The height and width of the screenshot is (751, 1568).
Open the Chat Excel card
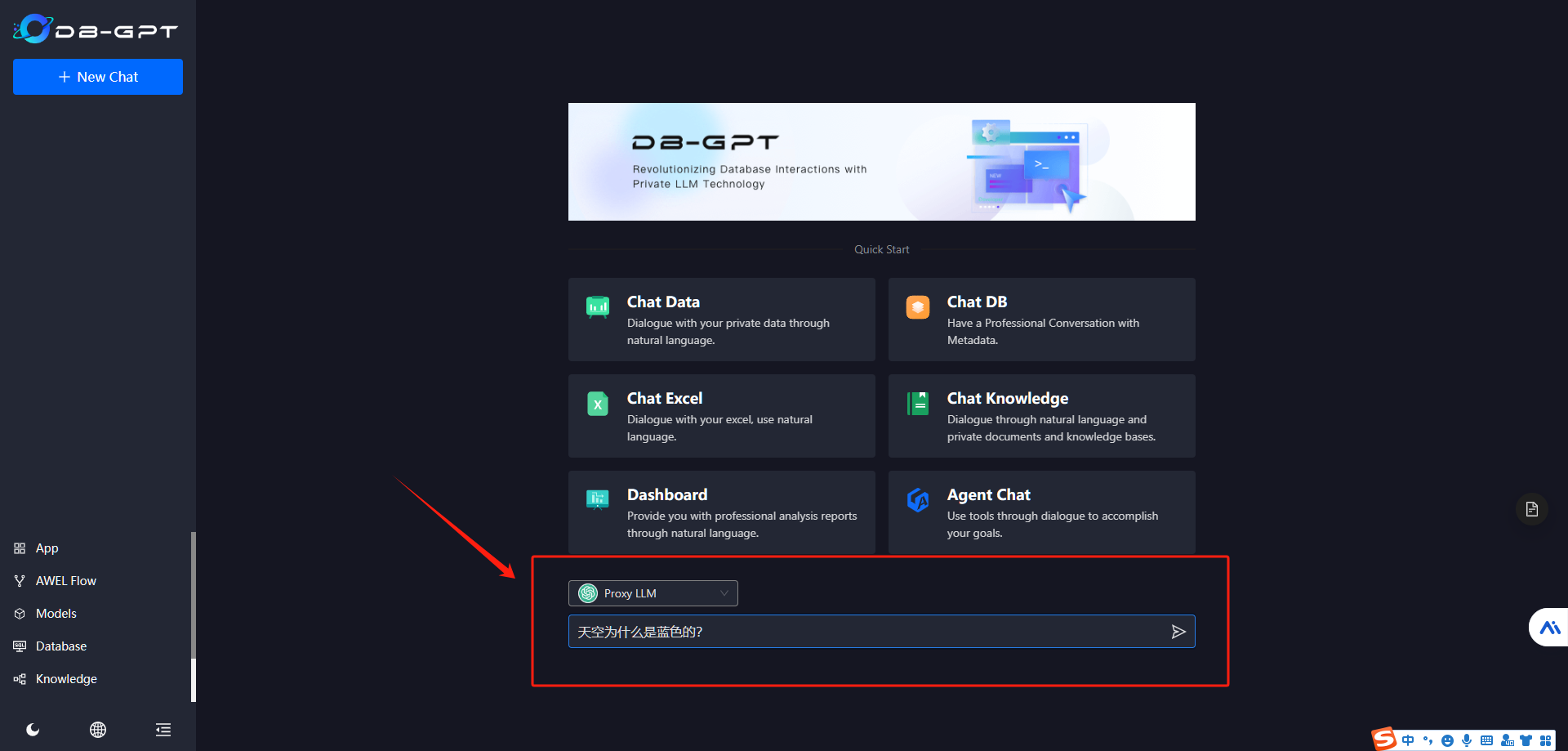(x=722, y=416)
